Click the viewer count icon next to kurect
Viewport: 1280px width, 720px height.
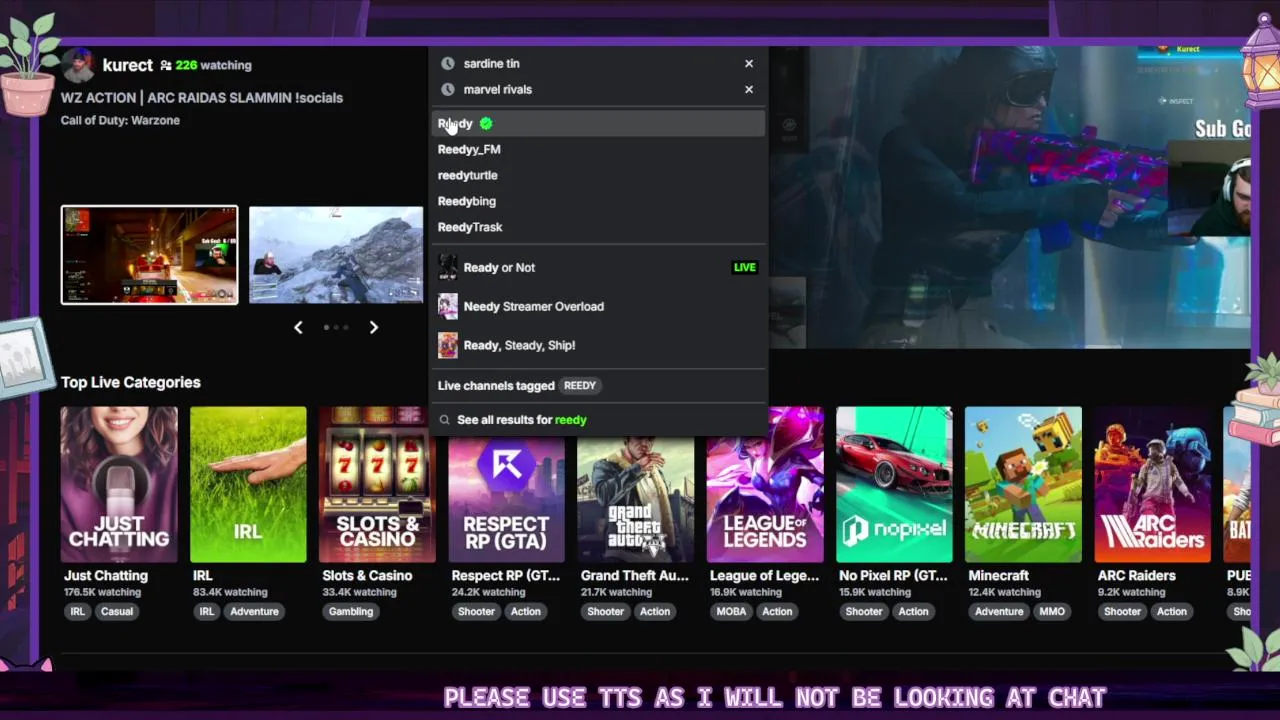coord(165,65)
